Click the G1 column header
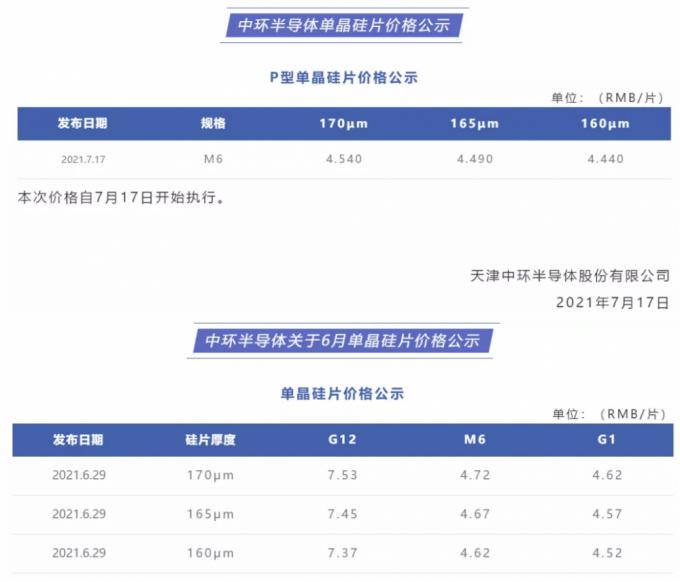This screenshot has height=582, width=680. (x=607, y=440)
